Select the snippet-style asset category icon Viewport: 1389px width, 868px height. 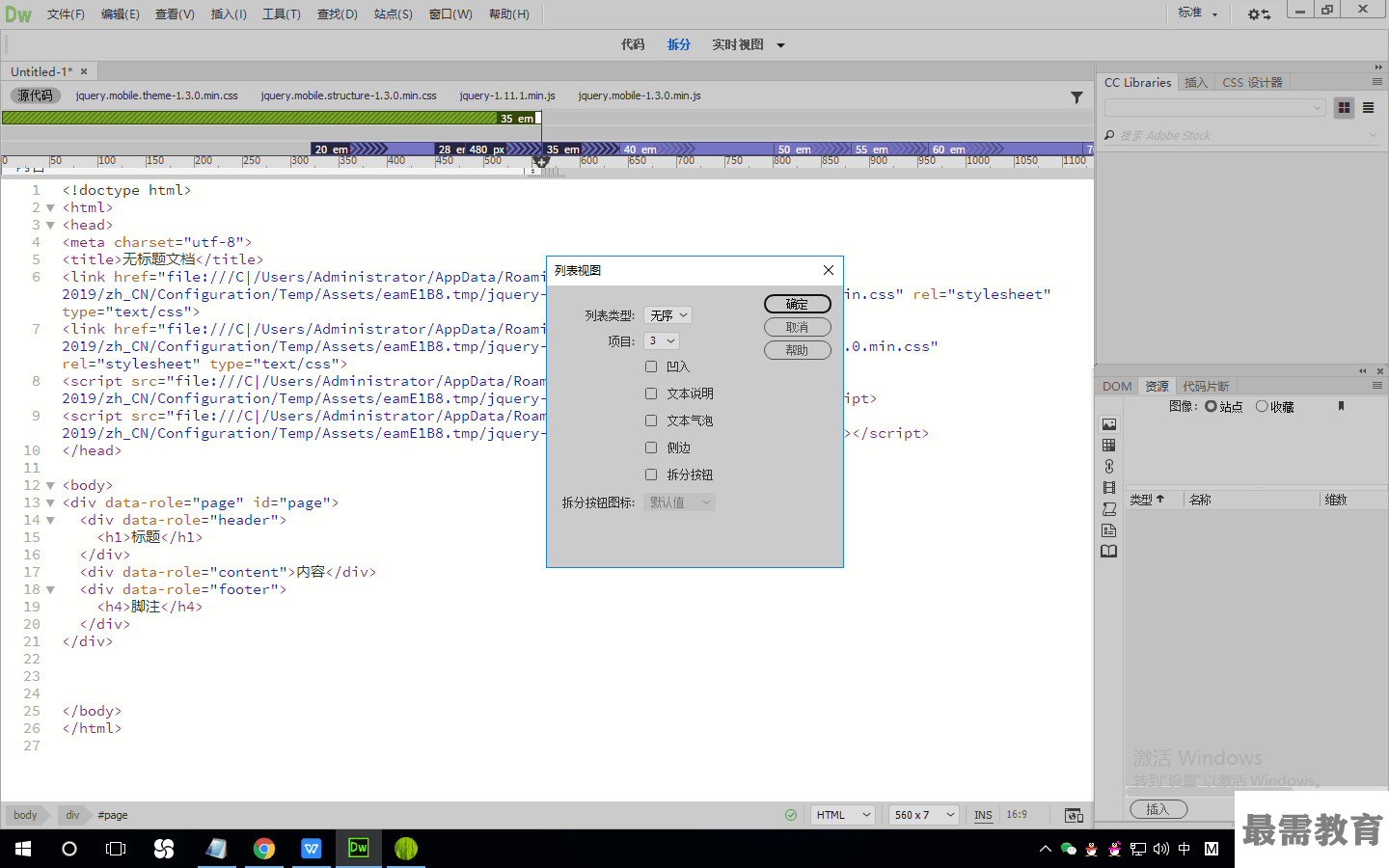click(x=1109, y=530)
